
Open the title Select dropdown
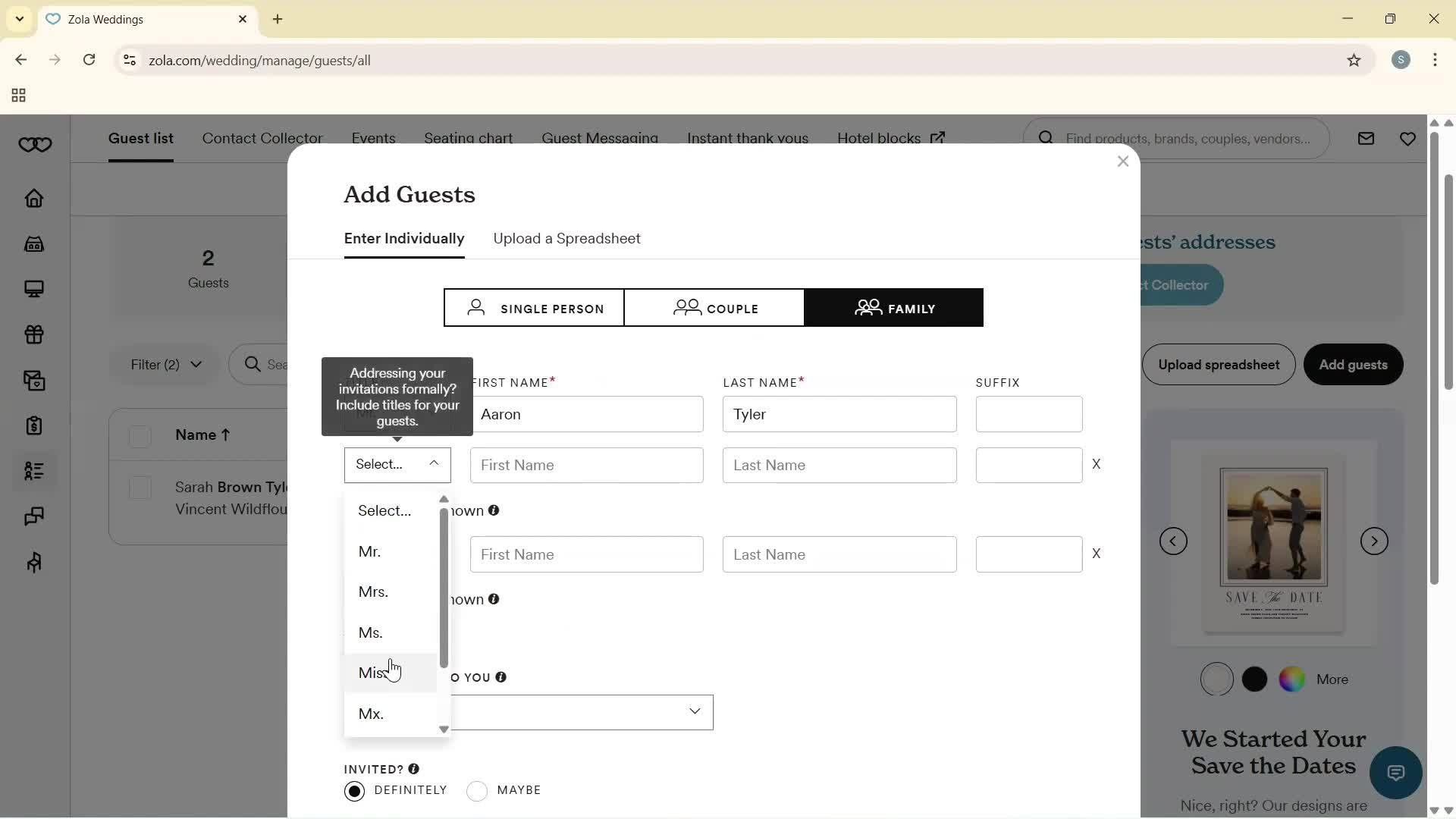[x=397, y=464]
